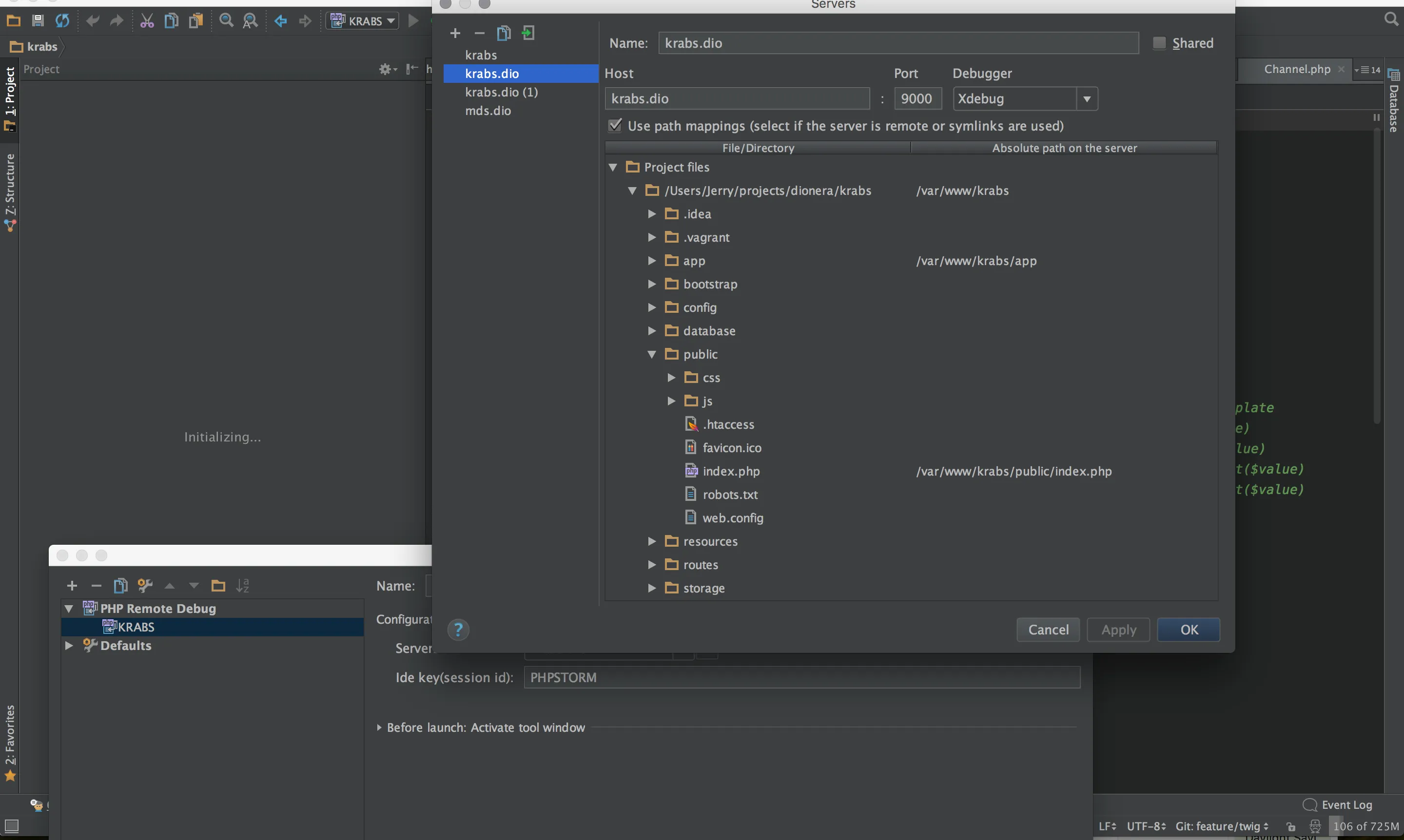Toggle the Use path mappings checkbox
Screen dimensions: 1404x840
[615, 126]
